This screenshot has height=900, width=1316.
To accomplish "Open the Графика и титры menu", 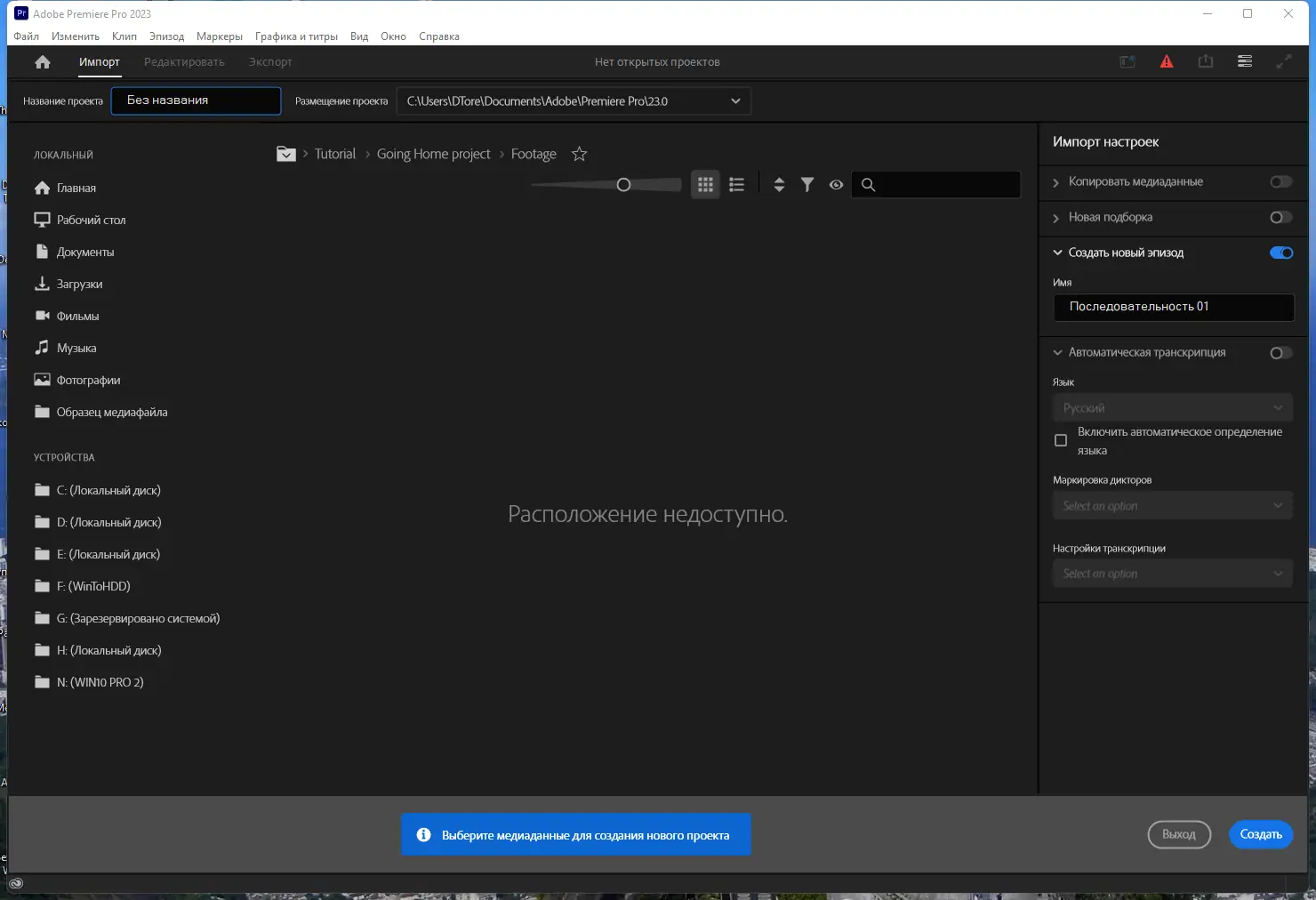I will [x=296, y=36].
